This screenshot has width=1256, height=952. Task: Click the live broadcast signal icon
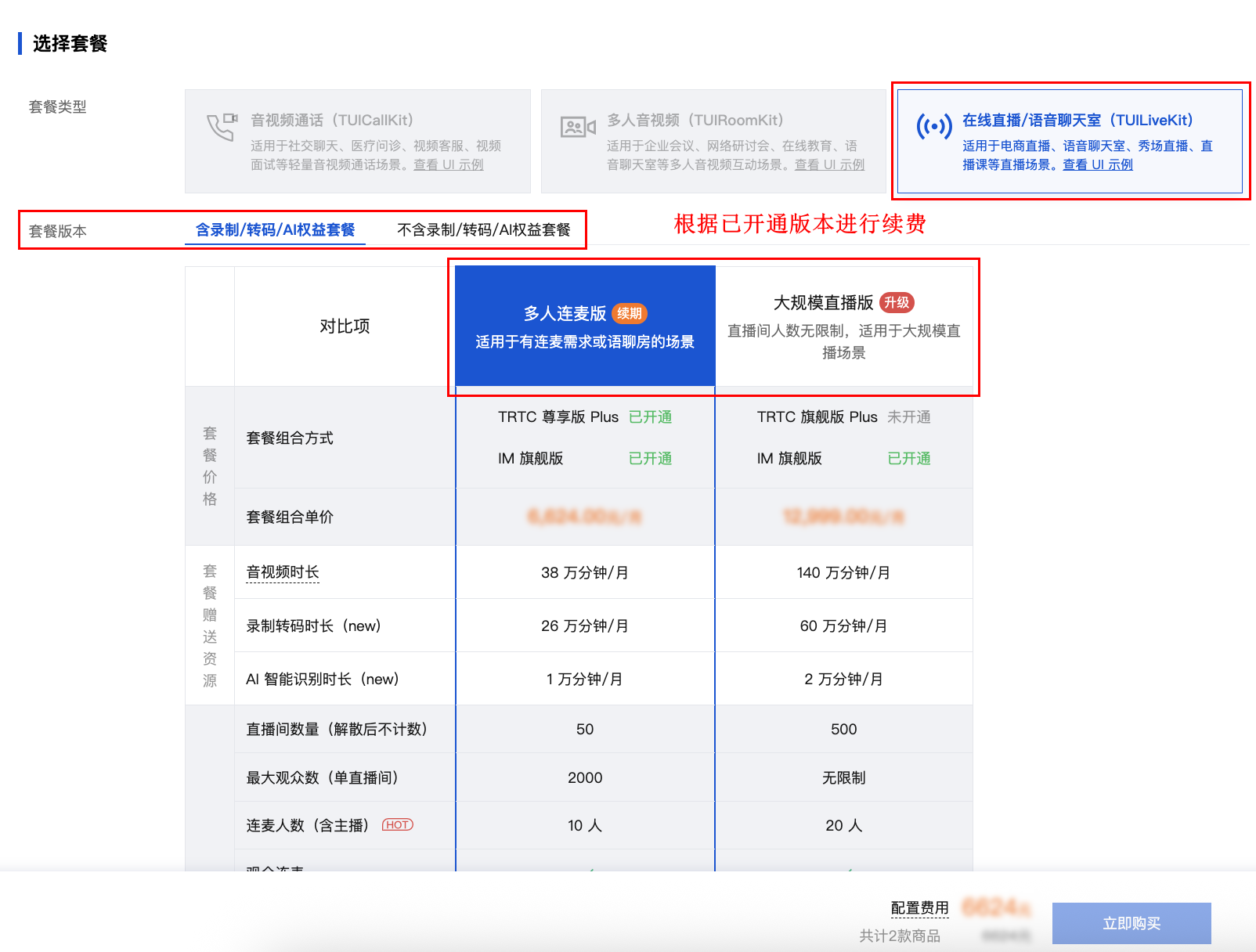pos(933,126)
